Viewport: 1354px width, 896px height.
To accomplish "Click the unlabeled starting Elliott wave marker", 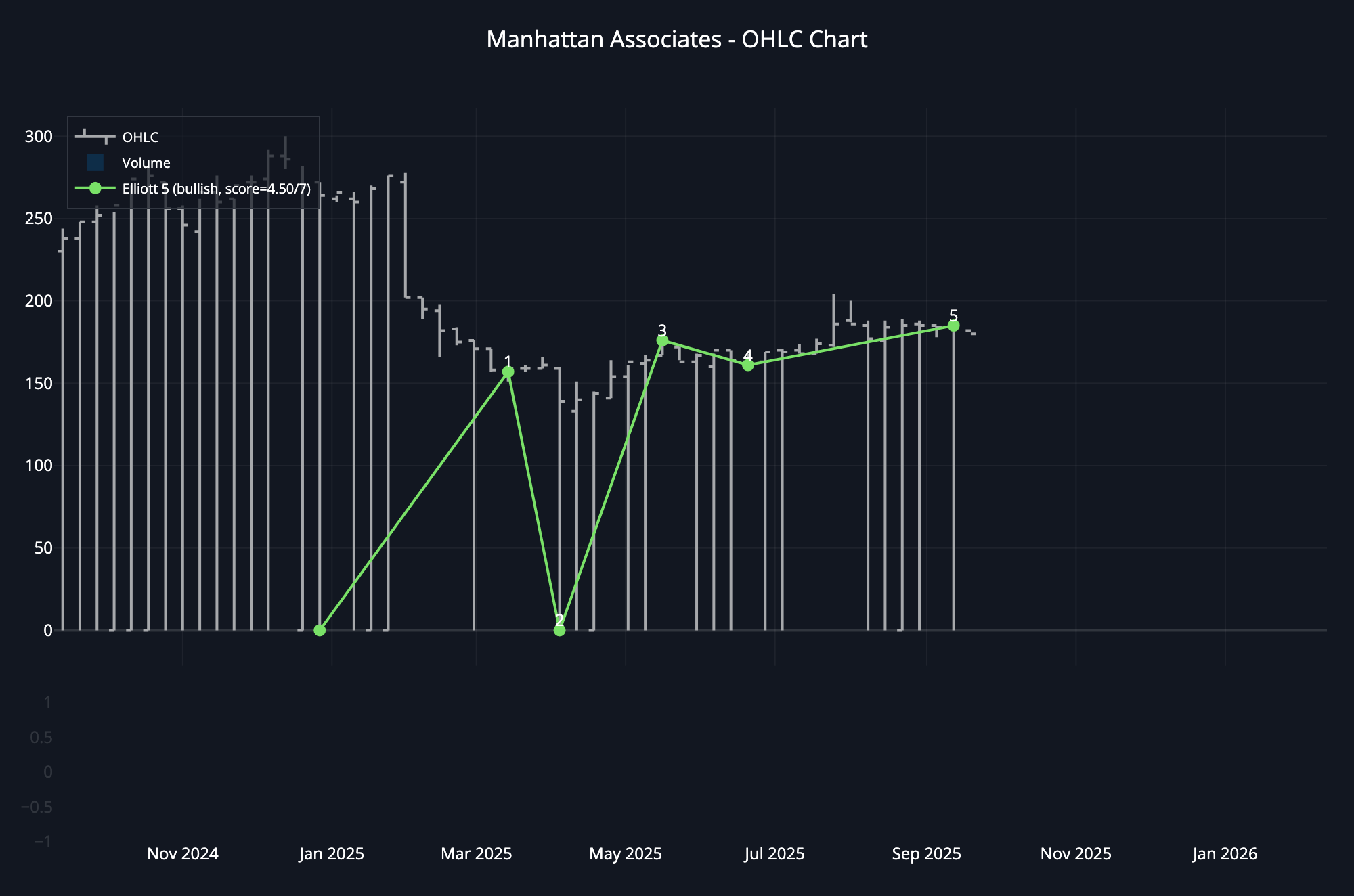I will pos(320,630).
